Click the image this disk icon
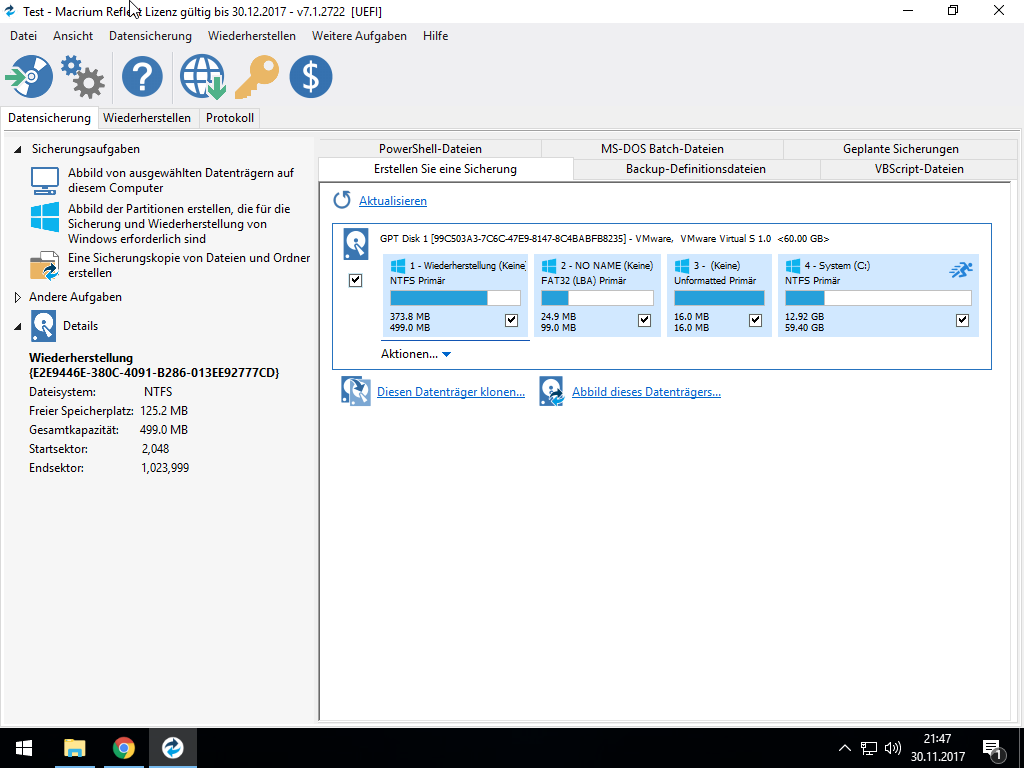Image resolution: width=1024 pixels, height=768 pixels. click(x=552, y=391)
